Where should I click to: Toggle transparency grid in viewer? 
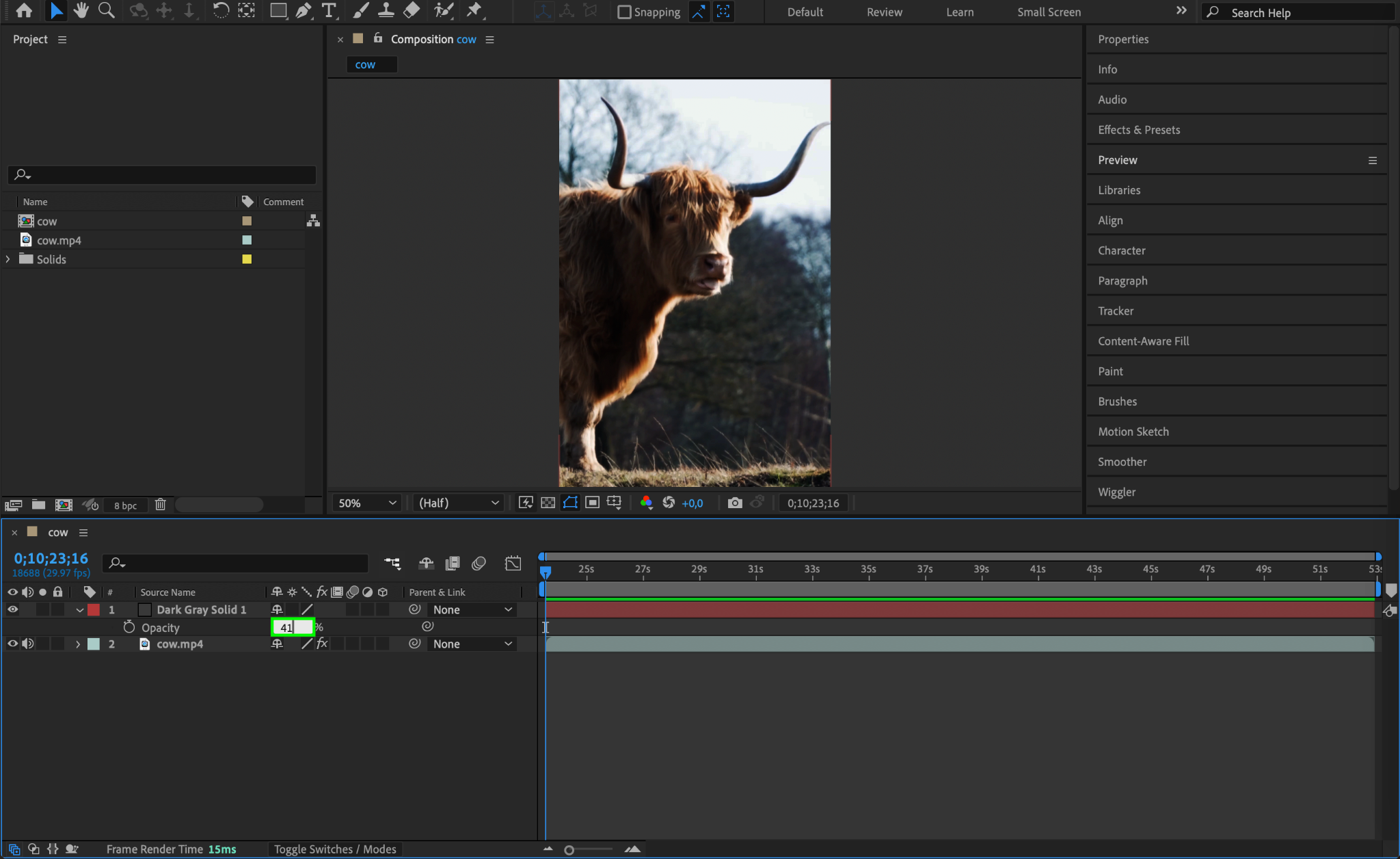[x=548, y=503]
